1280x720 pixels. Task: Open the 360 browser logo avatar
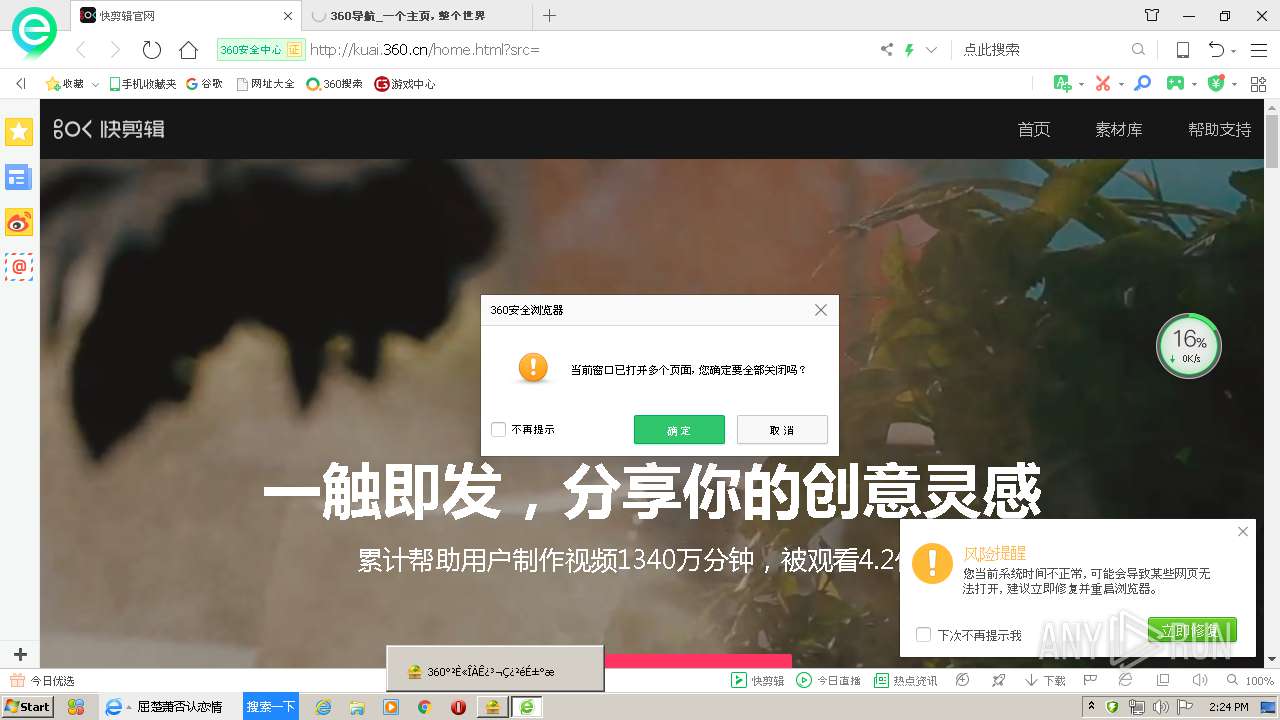pyautogui.click(x=34, y=32)
